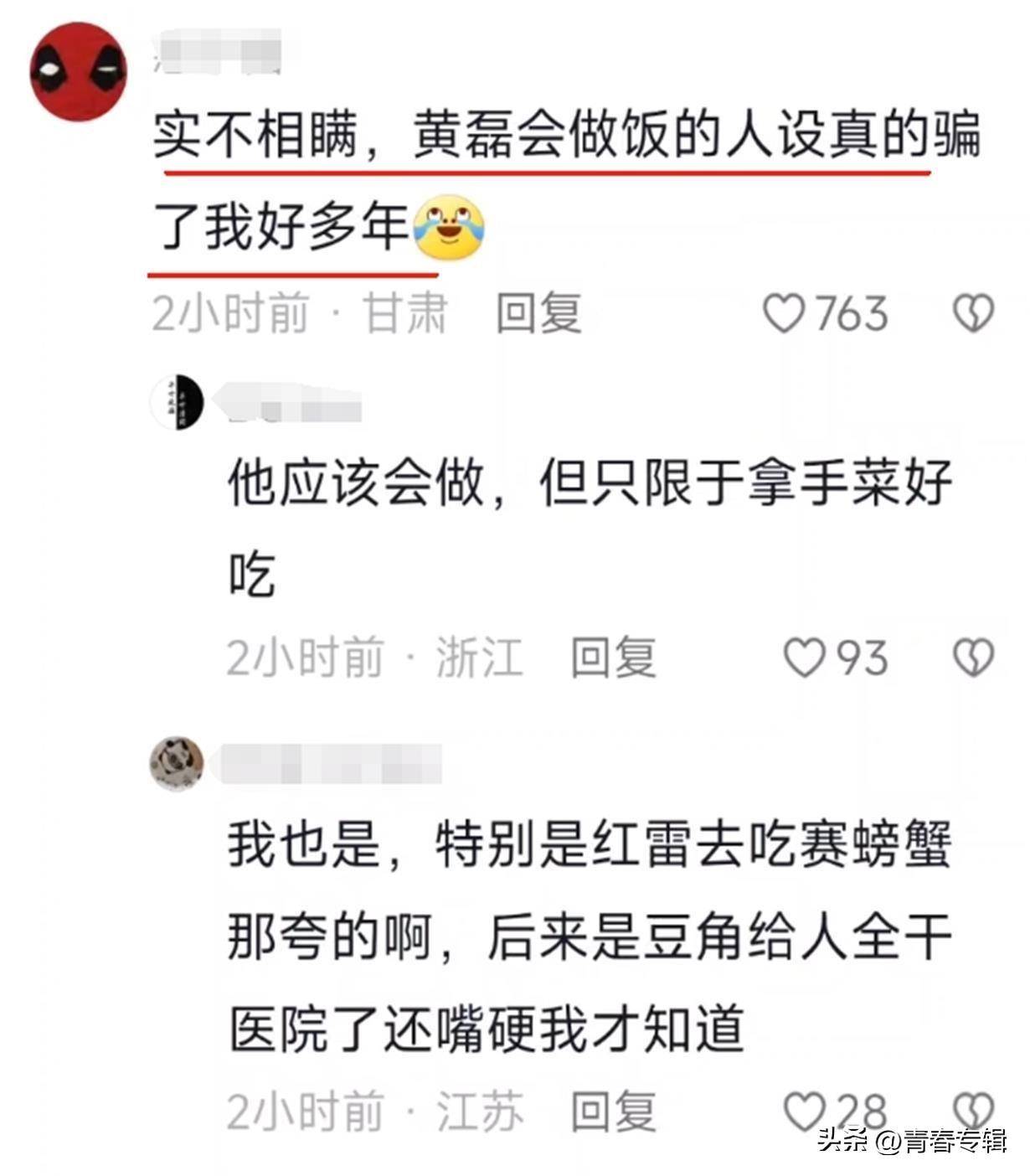
Task: Reply to the Gansu top comment
Action: (538, 313)
